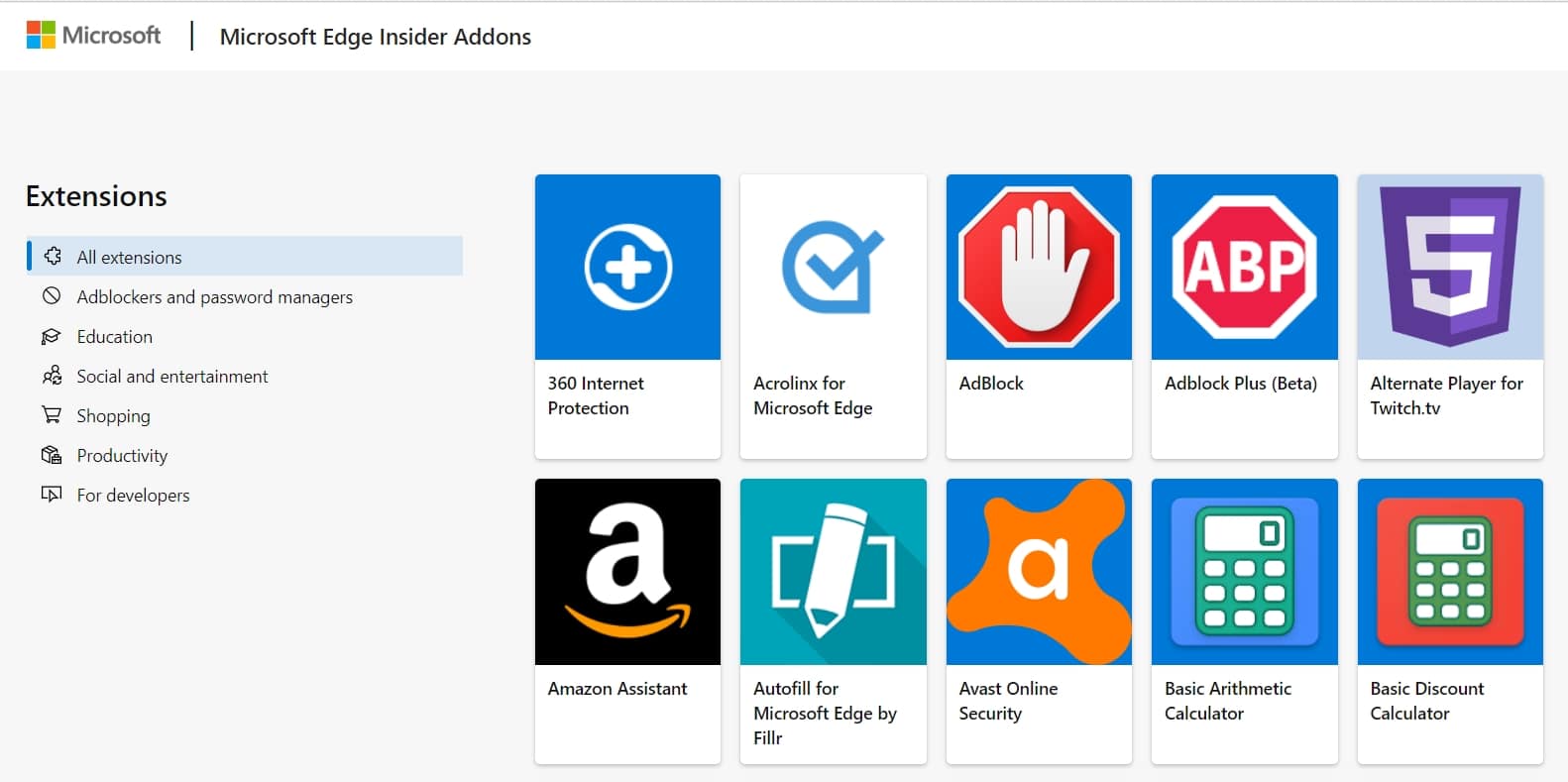Open the Basic Arithmetic Calculator green icon
Viewport: 1568px width, 782px height.
[x=1245, y=572]
